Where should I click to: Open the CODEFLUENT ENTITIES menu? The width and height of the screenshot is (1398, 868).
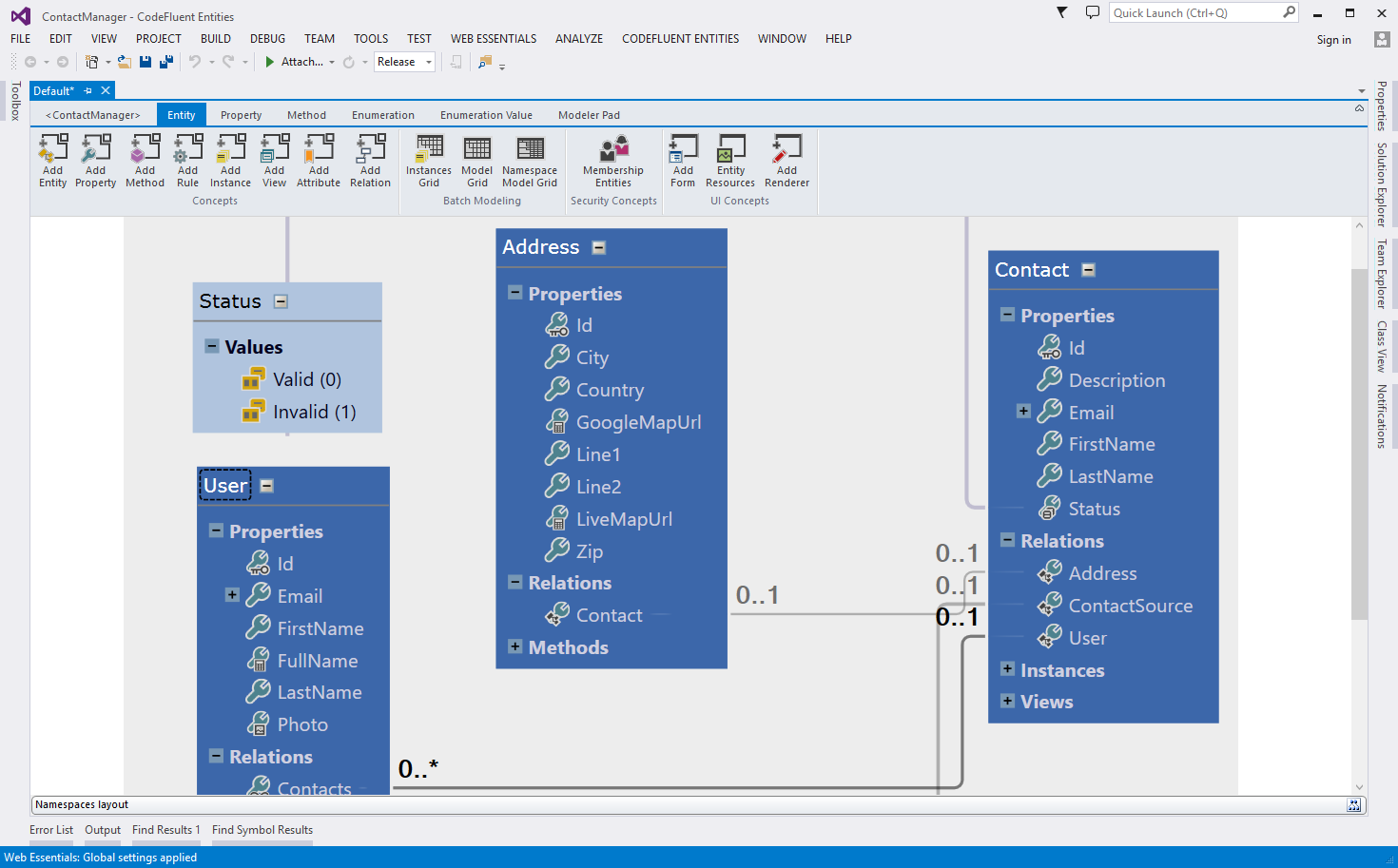[x=680, y=39]
